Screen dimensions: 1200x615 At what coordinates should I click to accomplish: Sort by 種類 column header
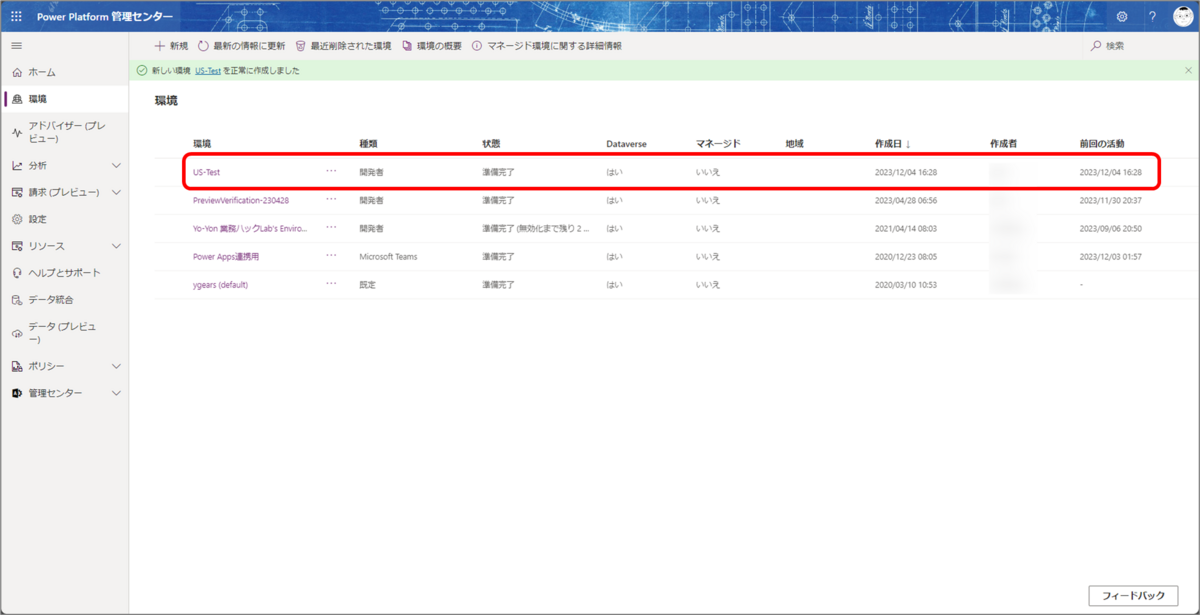click(x=368, y=144)
